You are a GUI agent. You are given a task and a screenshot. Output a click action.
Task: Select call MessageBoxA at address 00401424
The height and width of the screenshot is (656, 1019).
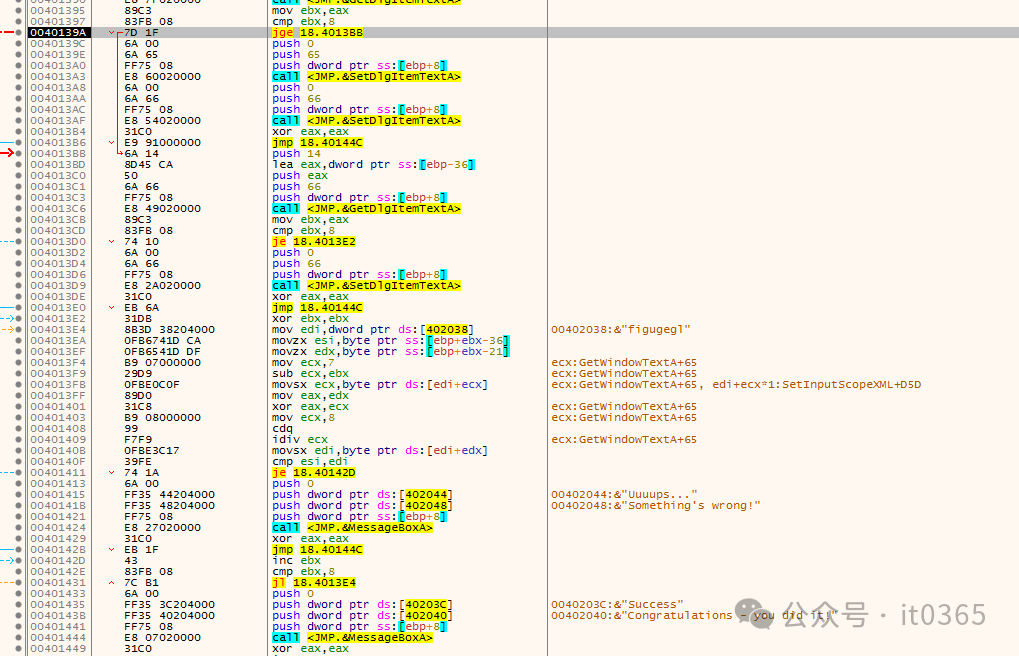pyautogui.click(x=352, y=528)
